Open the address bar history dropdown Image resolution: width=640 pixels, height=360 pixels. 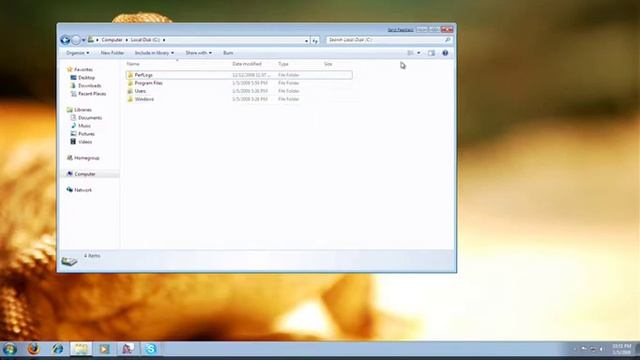[306, 40]
